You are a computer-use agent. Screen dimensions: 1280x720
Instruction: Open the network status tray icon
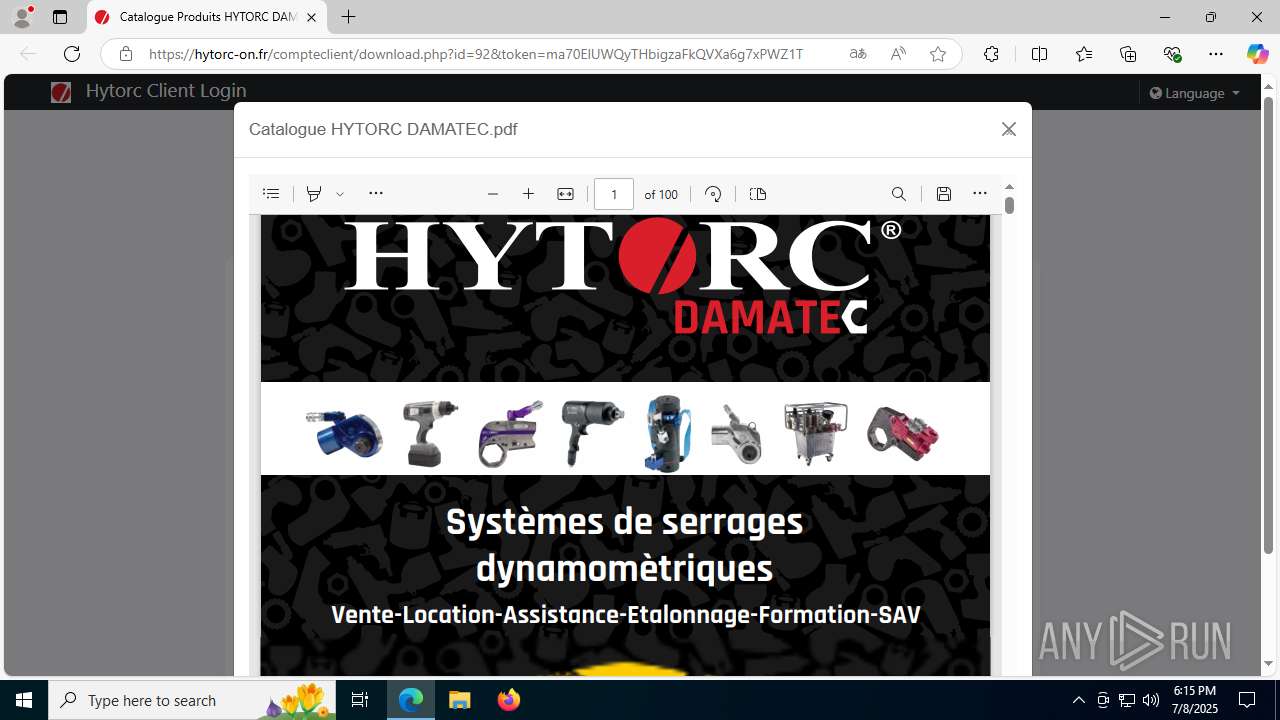[1127, 700]
